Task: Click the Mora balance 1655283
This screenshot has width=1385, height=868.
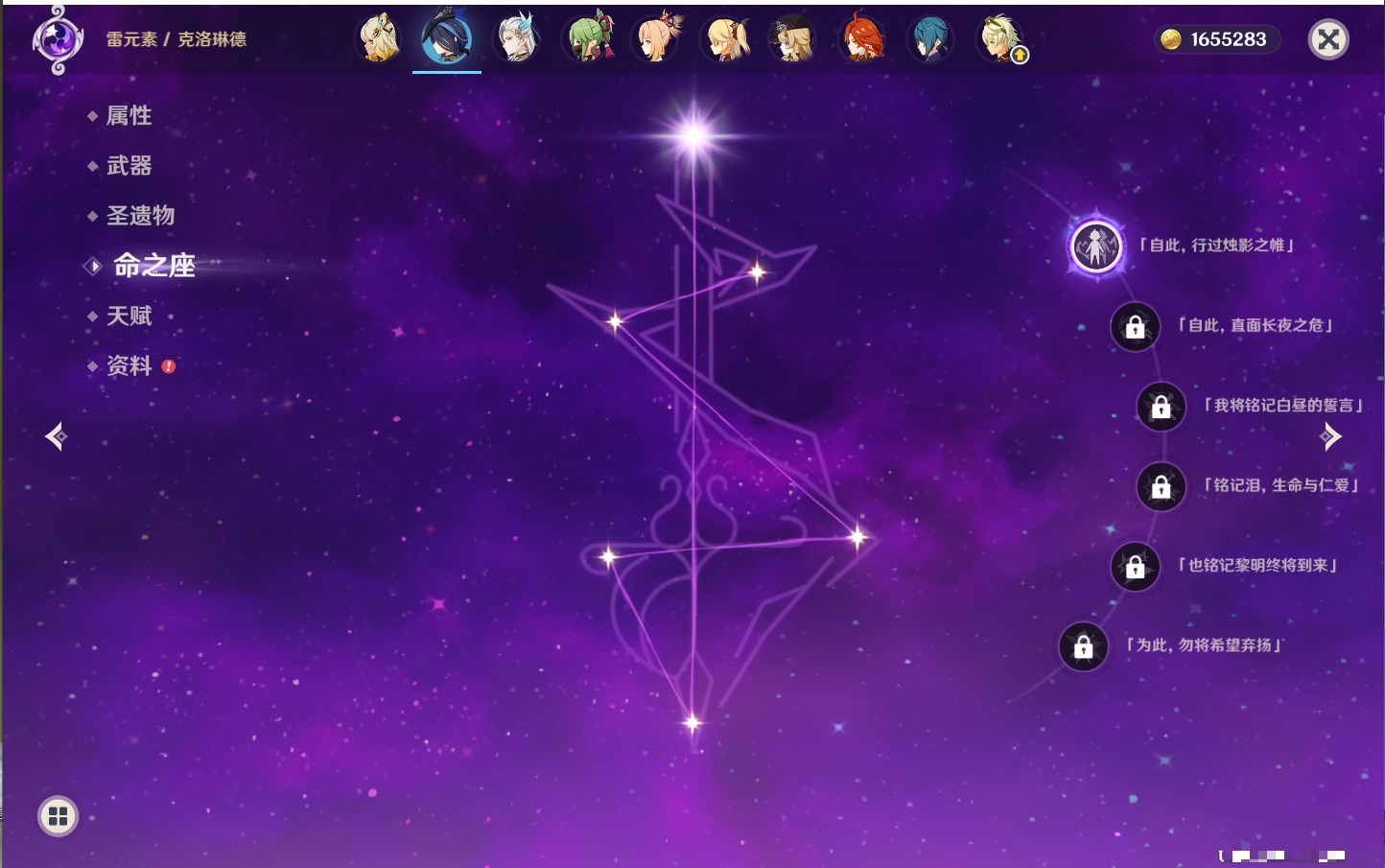Action: [x=1229, y=39]
